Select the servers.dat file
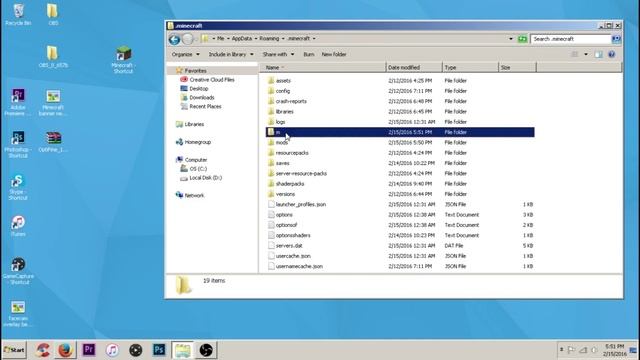The width and height of the screenshot is (640, 360). 289,246
